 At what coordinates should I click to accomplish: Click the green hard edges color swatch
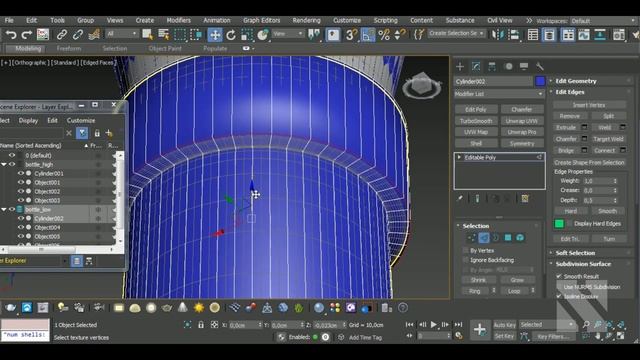(559, 224)
